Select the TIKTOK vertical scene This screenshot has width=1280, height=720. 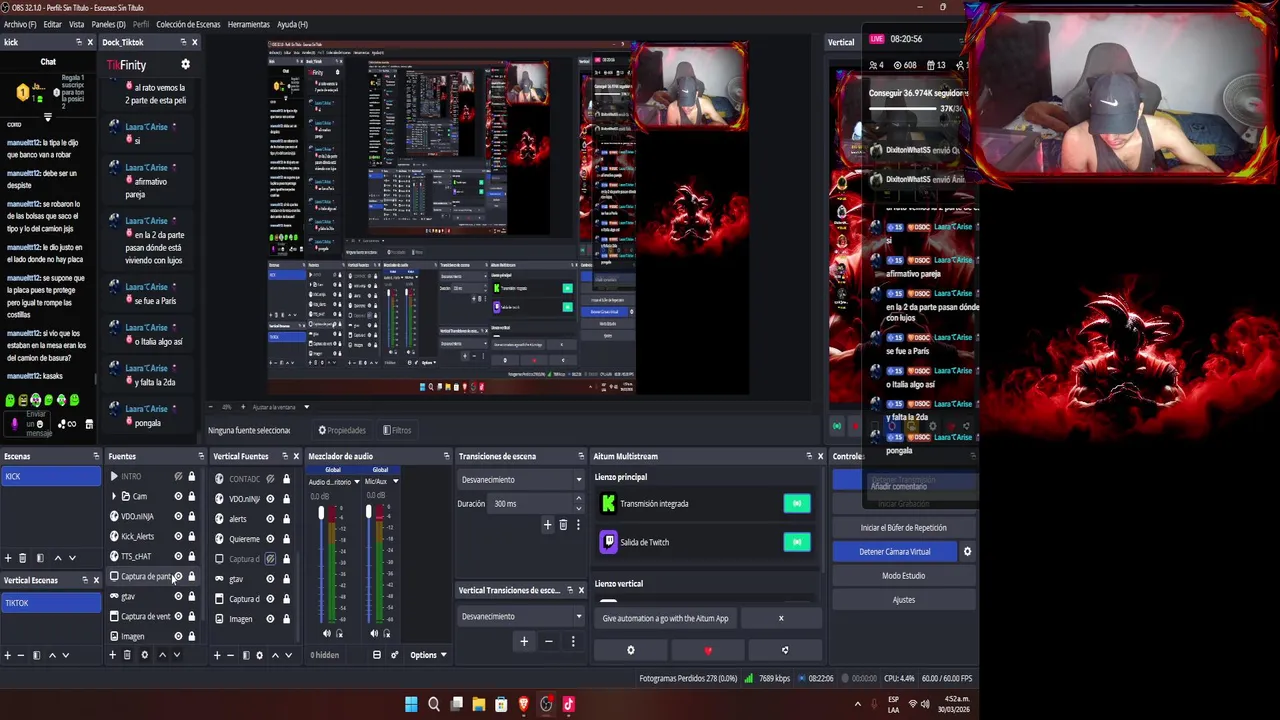(50, 603)
